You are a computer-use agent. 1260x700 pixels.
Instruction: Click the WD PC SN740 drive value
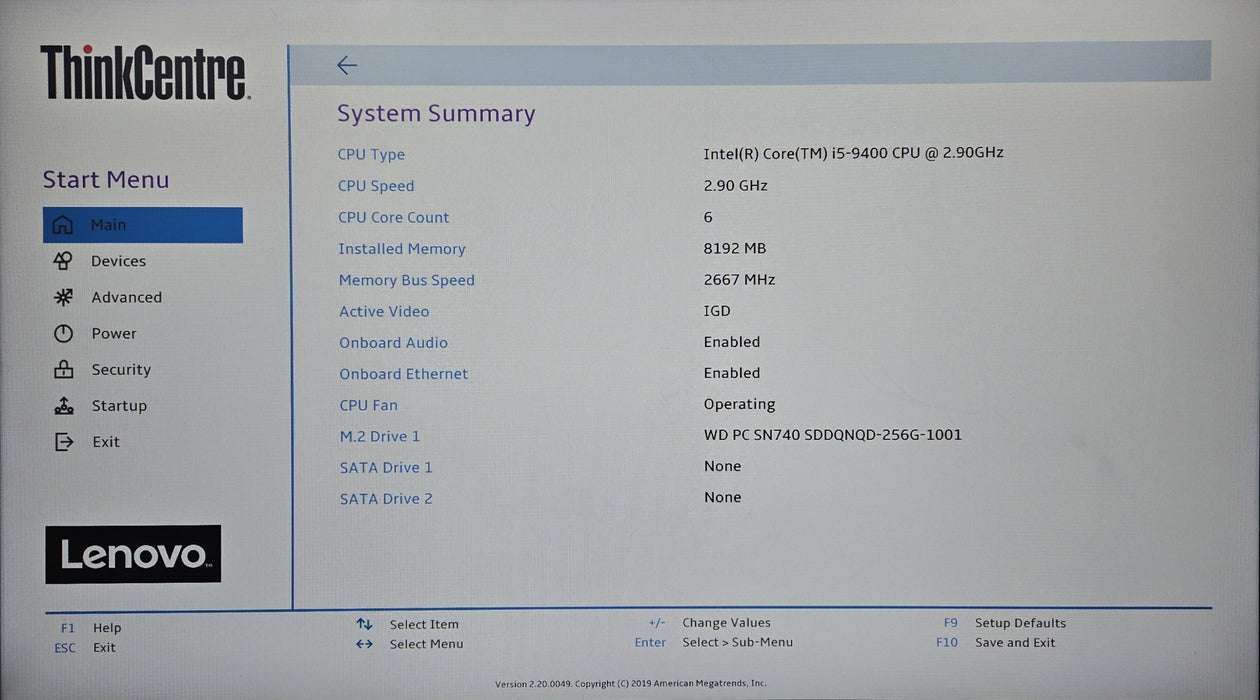click(833, 435)
